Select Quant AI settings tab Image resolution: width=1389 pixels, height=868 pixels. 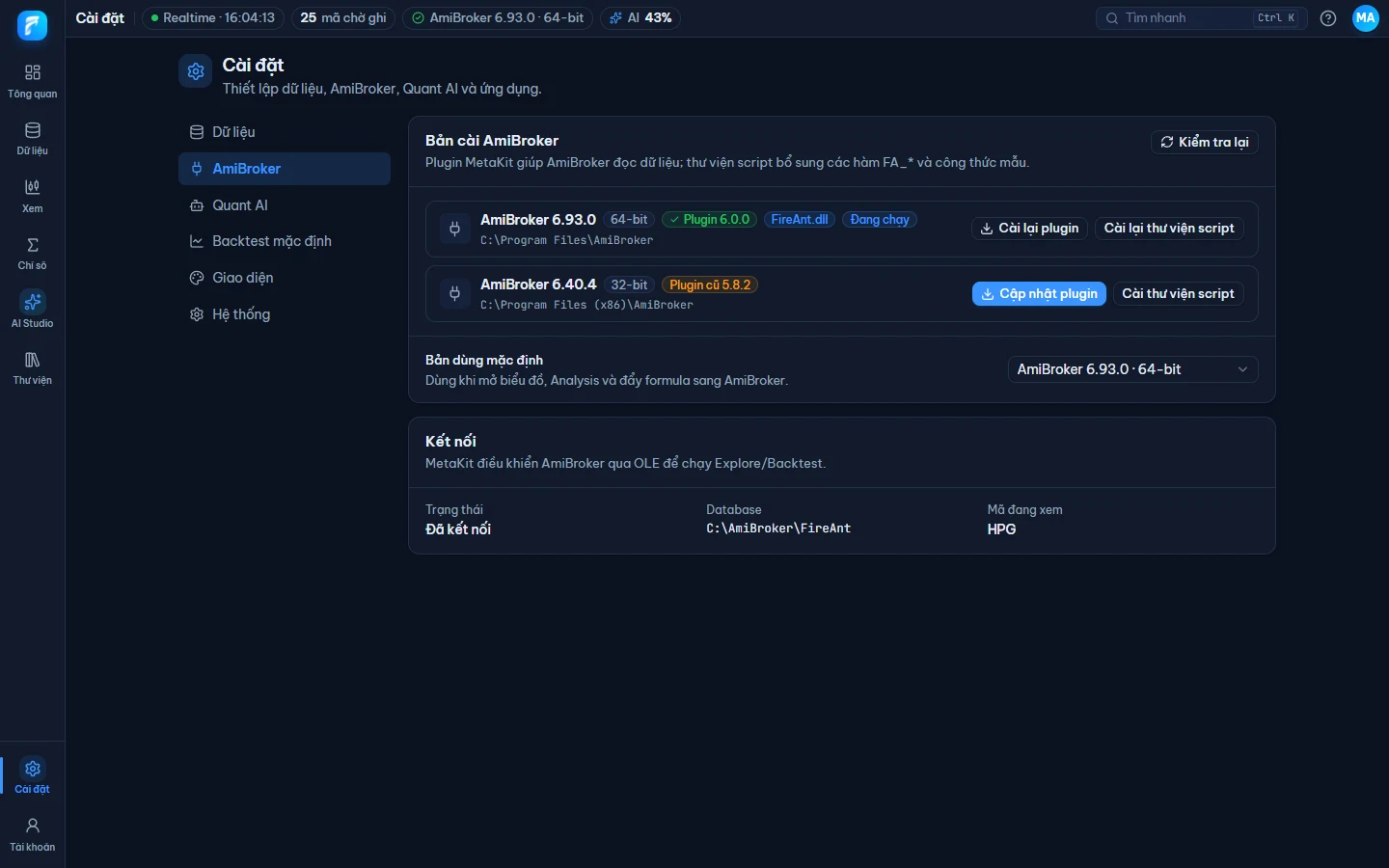[x=285, y=205]
